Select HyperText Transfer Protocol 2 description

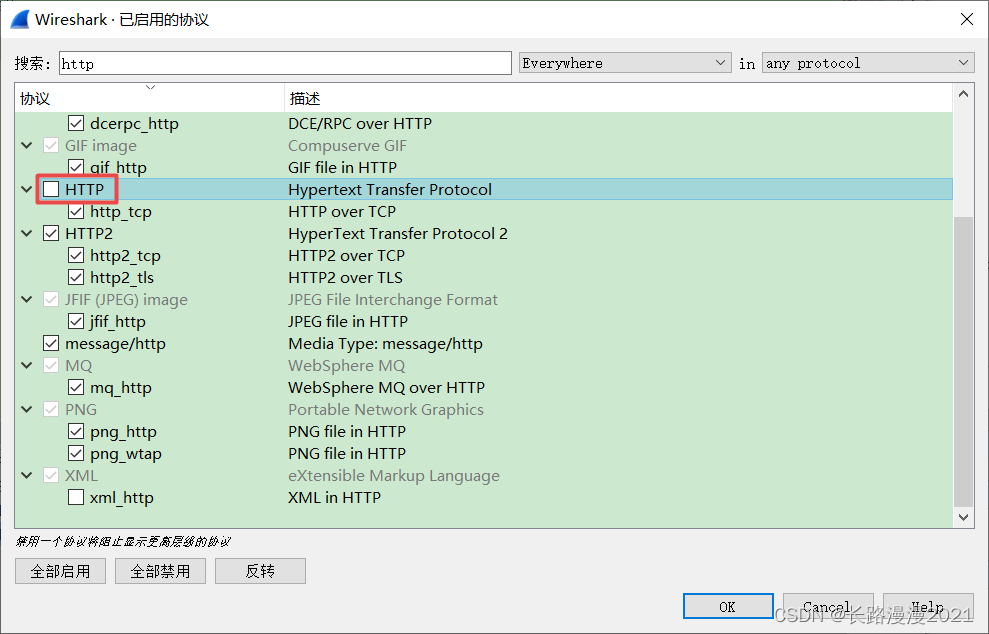pyautogui.click(x=398, y=233)
